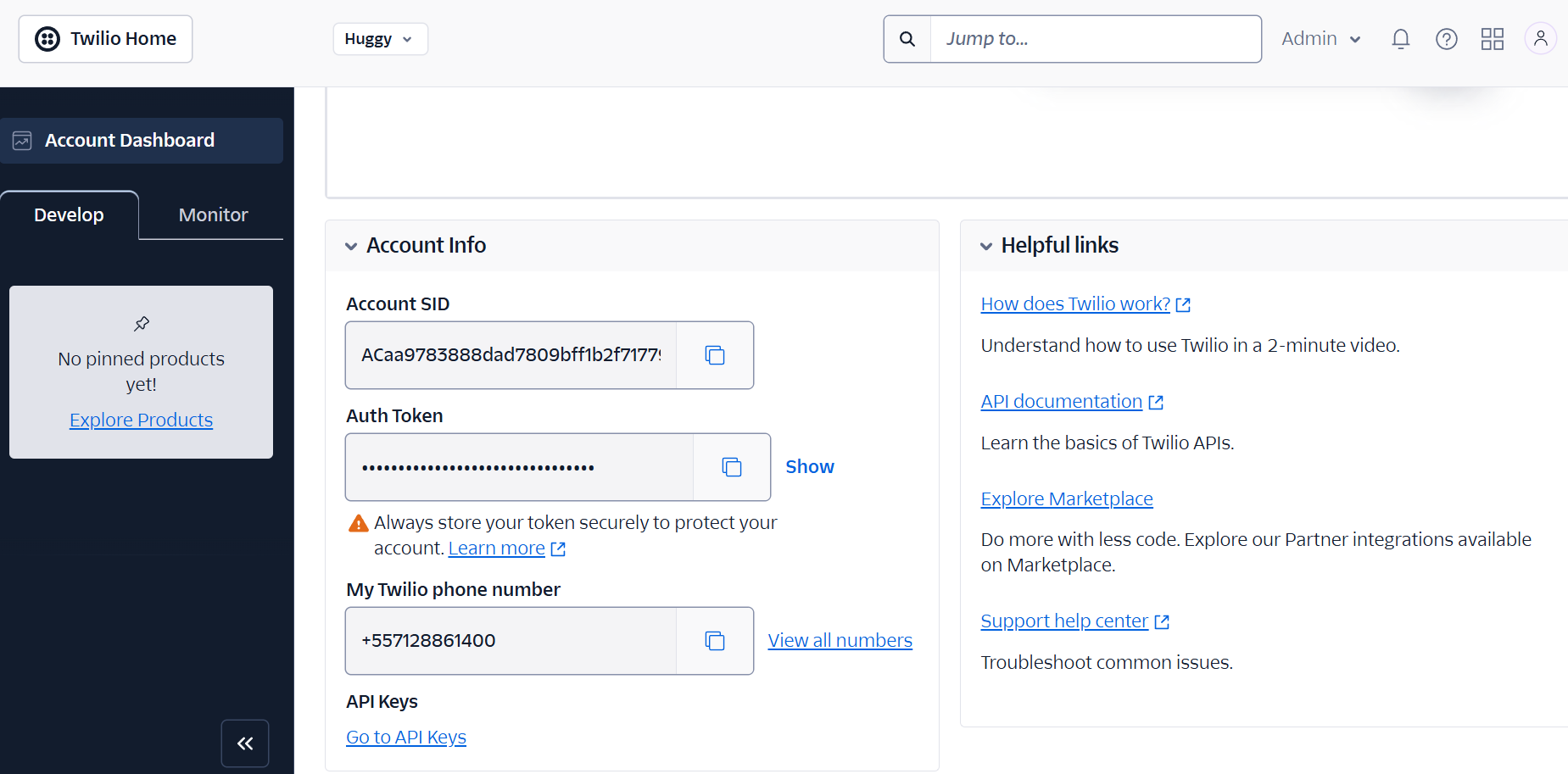Open How does Twilio work link
Viewport: 1568px width, 774px height.
(1085, 304)
